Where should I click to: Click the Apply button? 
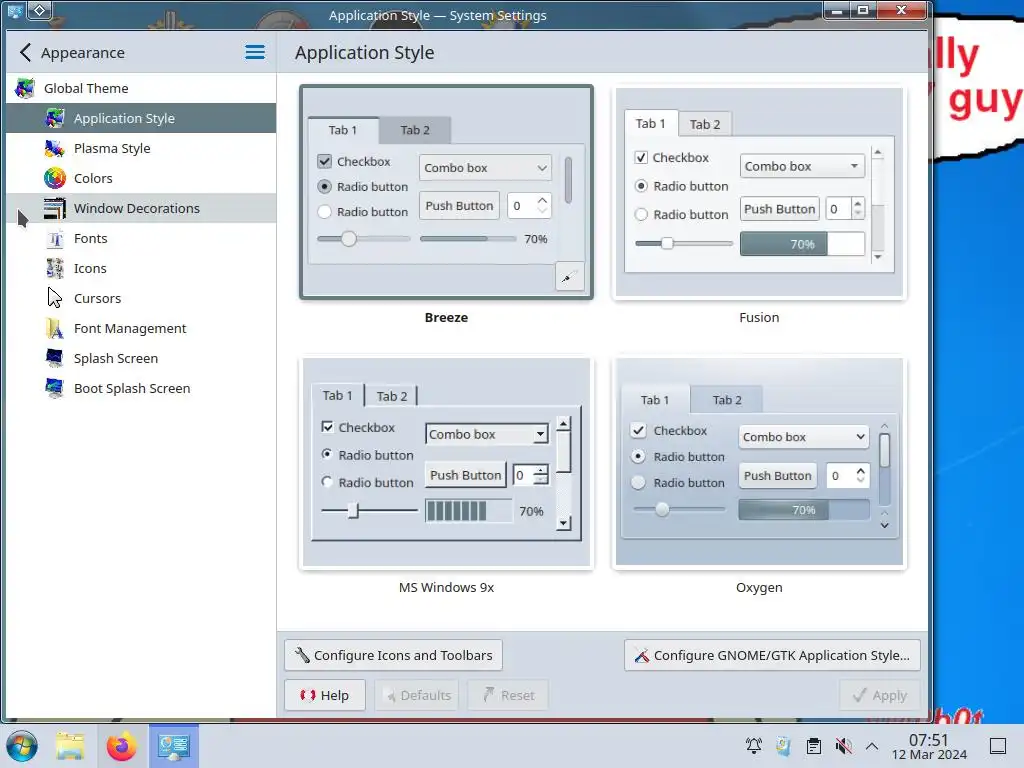click(x=880, y=696)
